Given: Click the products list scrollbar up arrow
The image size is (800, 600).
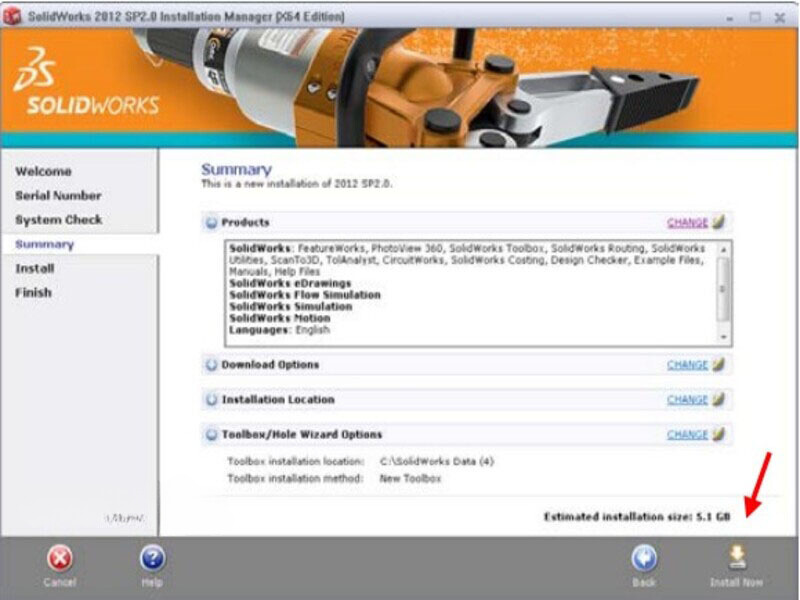Looking at the screenshot, I should tap(723, 249).
